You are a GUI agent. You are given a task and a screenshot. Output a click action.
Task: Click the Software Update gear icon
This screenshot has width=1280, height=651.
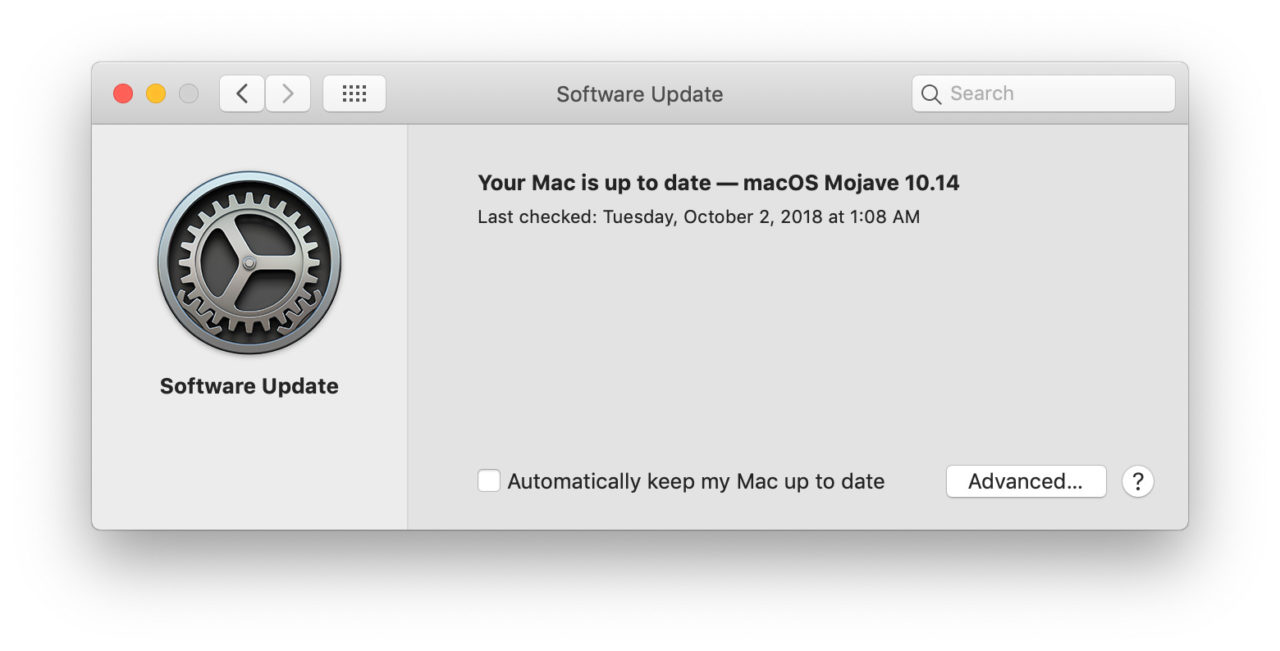[x=249, y=262]
